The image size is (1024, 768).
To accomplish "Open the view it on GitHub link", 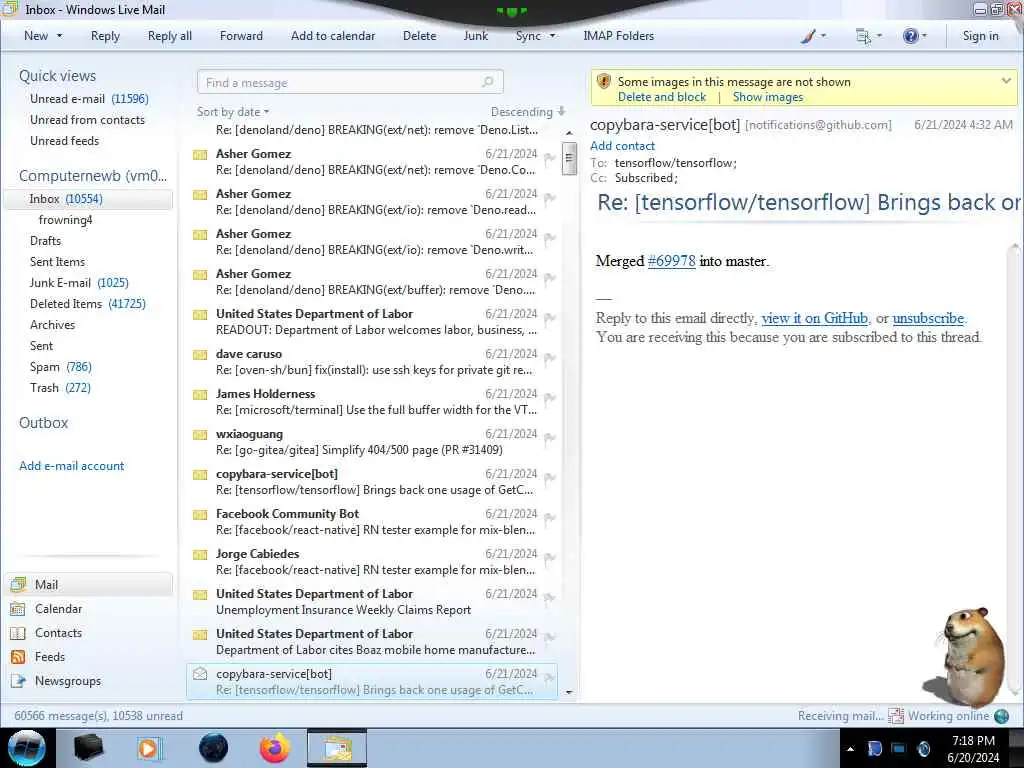I will point(814,318).
